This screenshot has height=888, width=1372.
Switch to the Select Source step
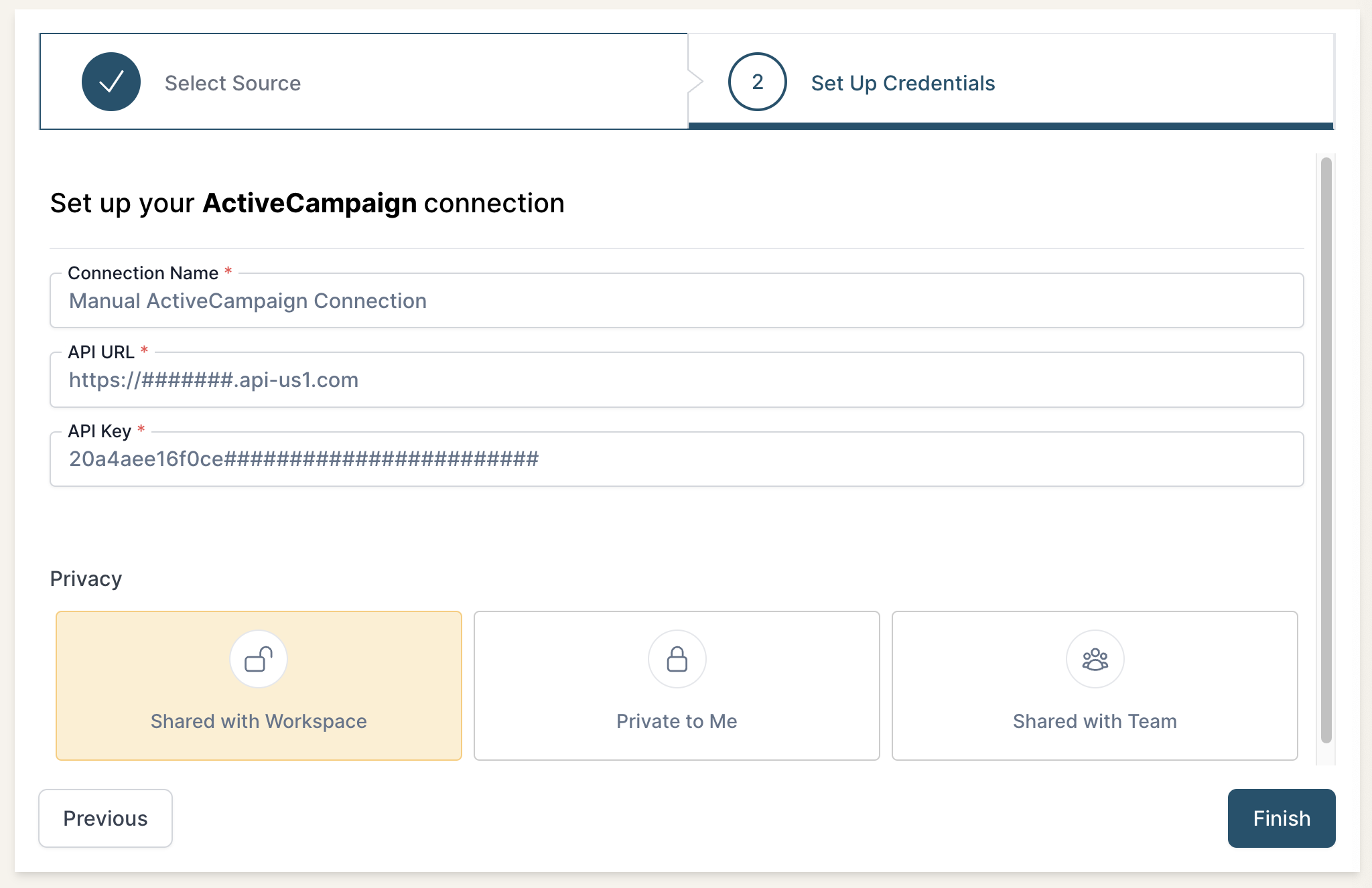coord(232,82)
